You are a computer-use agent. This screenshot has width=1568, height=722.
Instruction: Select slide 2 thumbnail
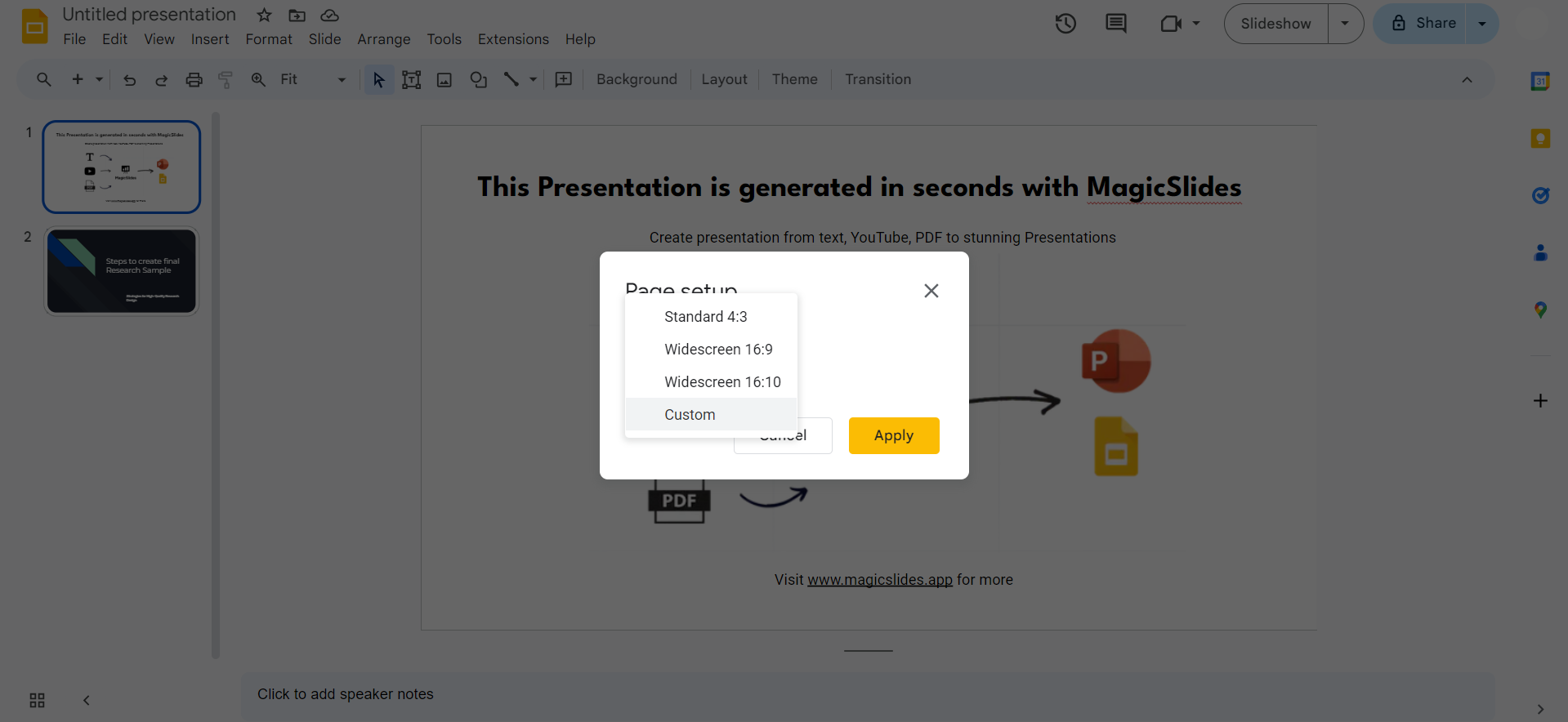[122, 271]
